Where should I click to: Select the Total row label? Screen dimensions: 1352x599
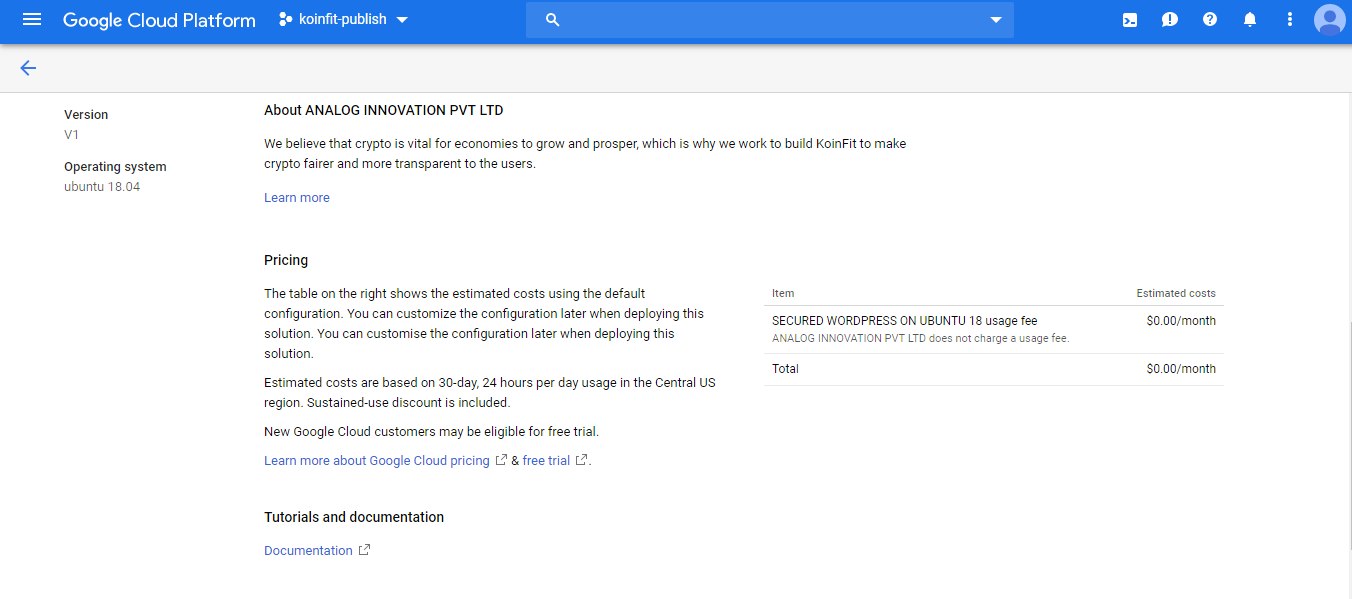785,369
